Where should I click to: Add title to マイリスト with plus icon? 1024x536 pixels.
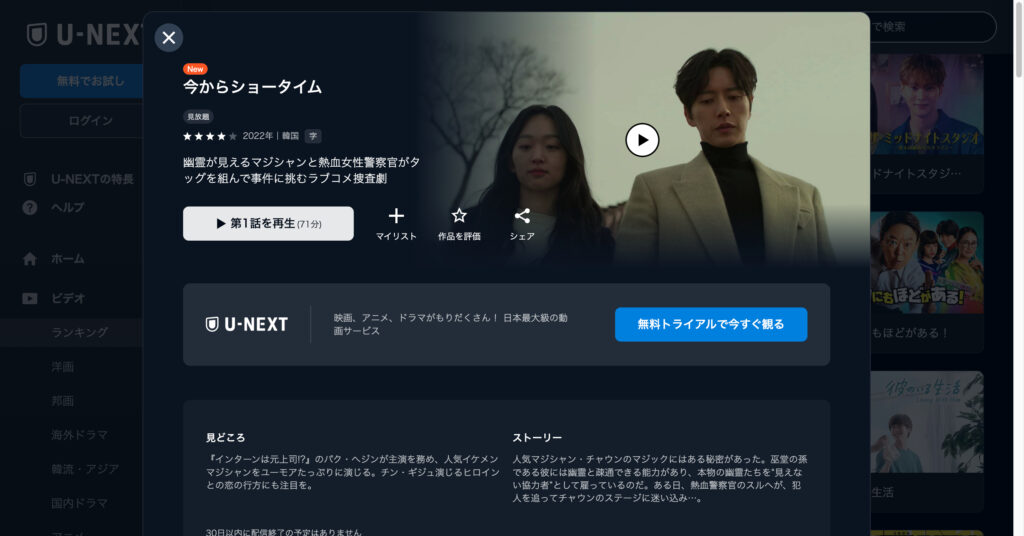pos(396,224)
